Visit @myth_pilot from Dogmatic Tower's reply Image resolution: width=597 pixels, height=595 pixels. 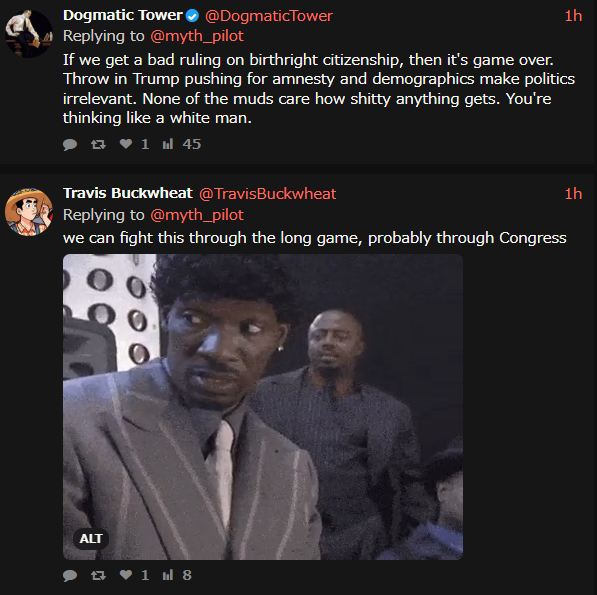197,36
